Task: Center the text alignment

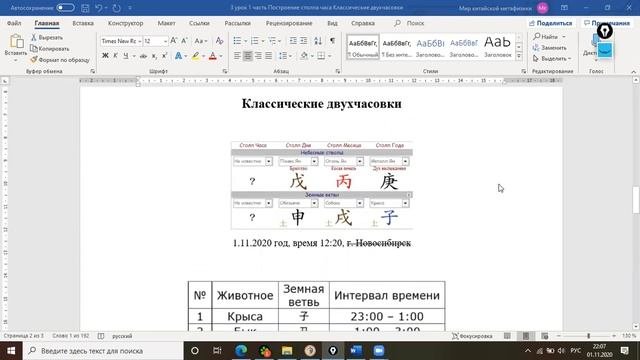Action: coord(248,56)
